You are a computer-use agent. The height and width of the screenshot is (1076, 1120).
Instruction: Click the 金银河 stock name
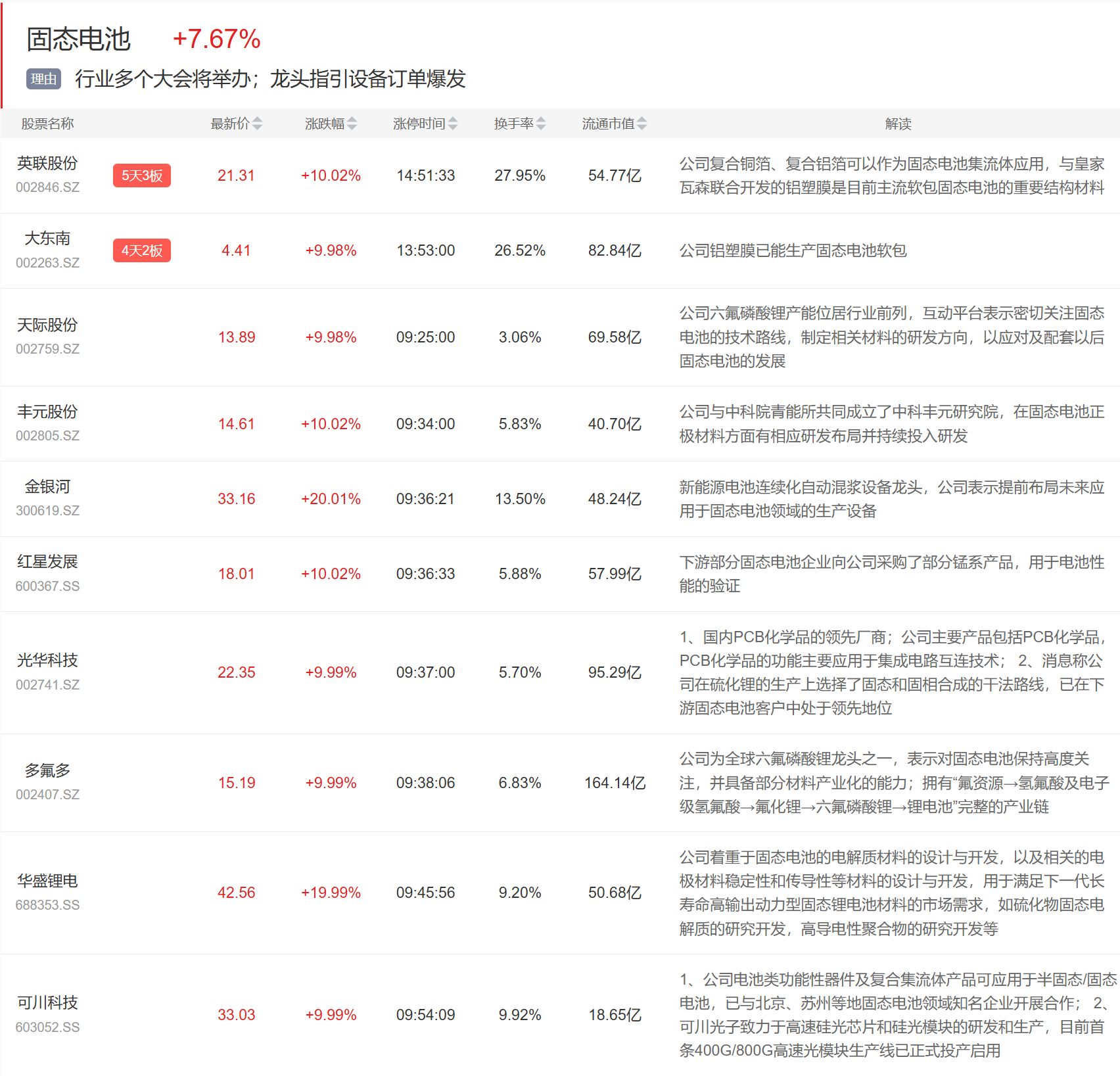[47, 486]
